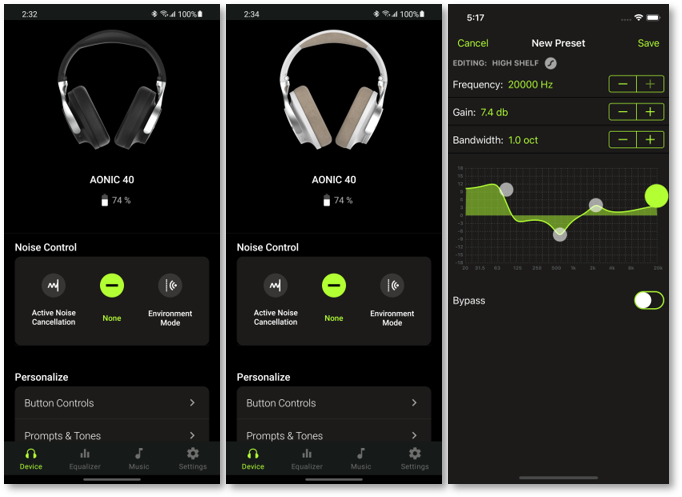Tap battery icon in left screen
This screenshot has height=497, width=682.
(x=104, y=200)
